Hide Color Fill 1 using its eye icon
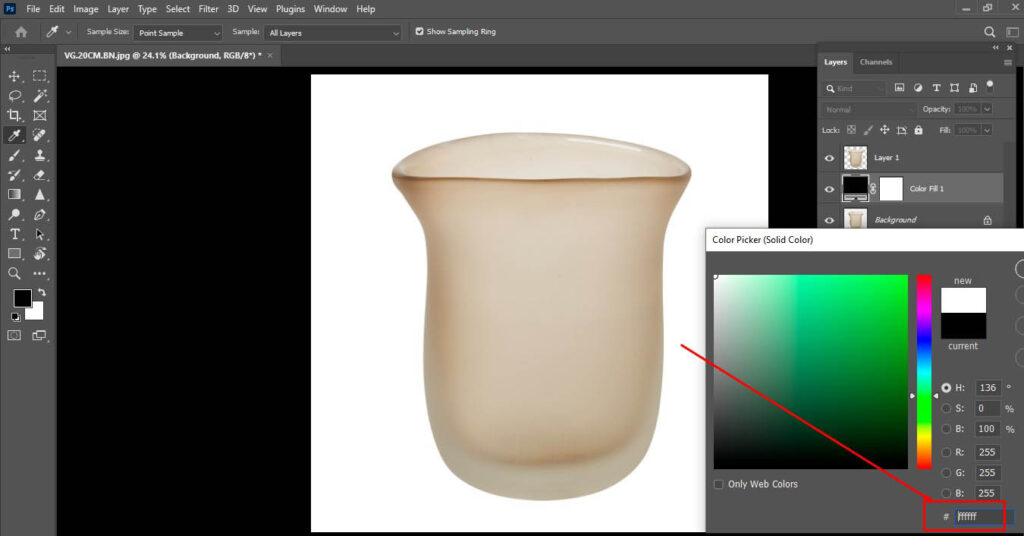Viewport: 1024px width, 536px height. pos(829,189)
